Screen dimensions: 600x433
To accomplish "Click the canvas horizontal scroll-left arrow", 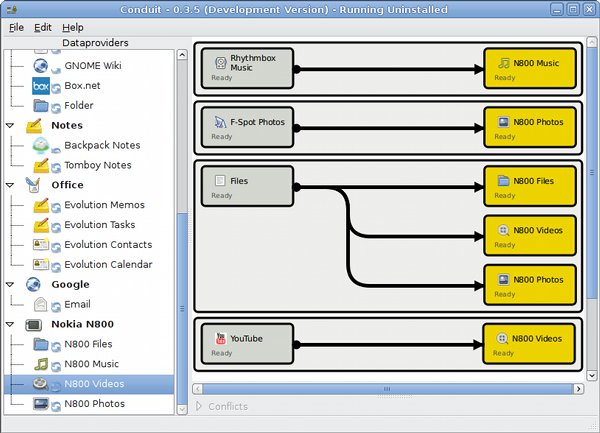I will 197,389.
